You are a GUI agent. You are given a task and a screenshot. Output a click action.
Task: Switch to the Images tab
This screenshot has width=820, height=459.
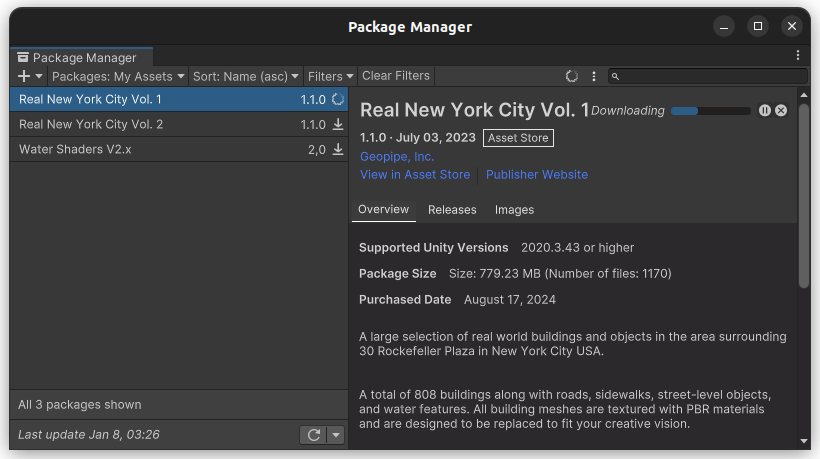(x=514, y=210)
